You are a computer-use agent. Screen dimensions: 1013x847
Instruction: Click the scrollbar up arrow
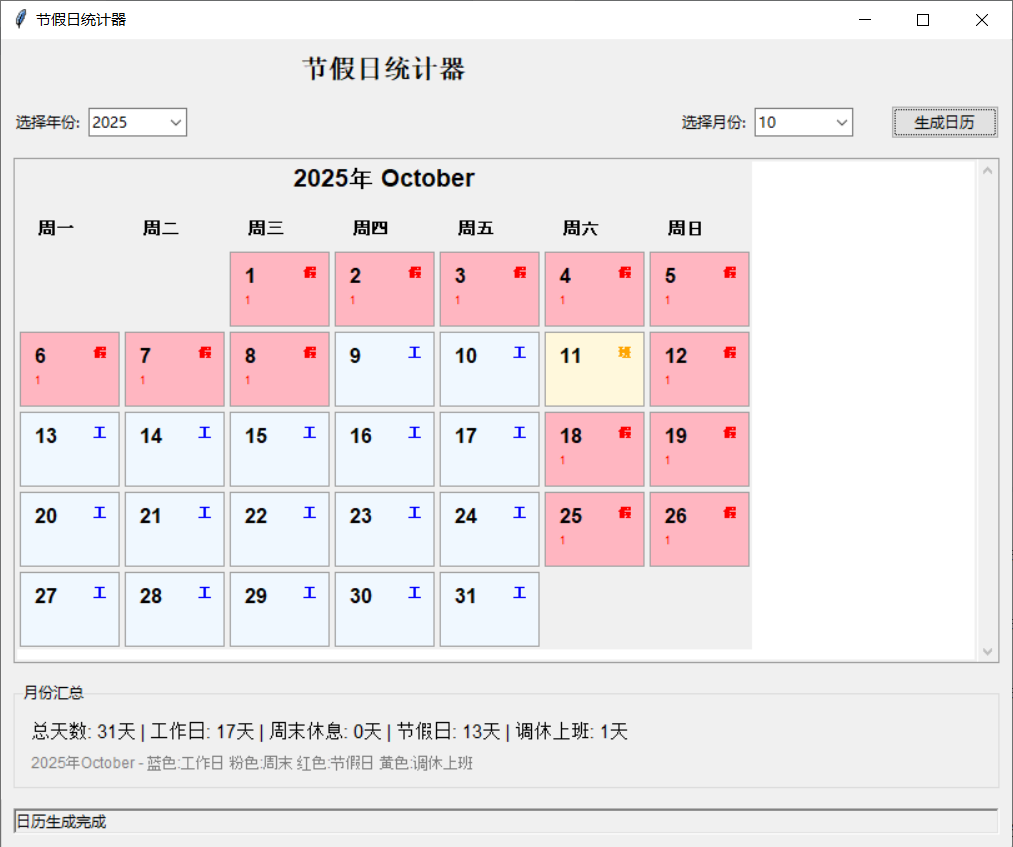click(x=989, y=170)
